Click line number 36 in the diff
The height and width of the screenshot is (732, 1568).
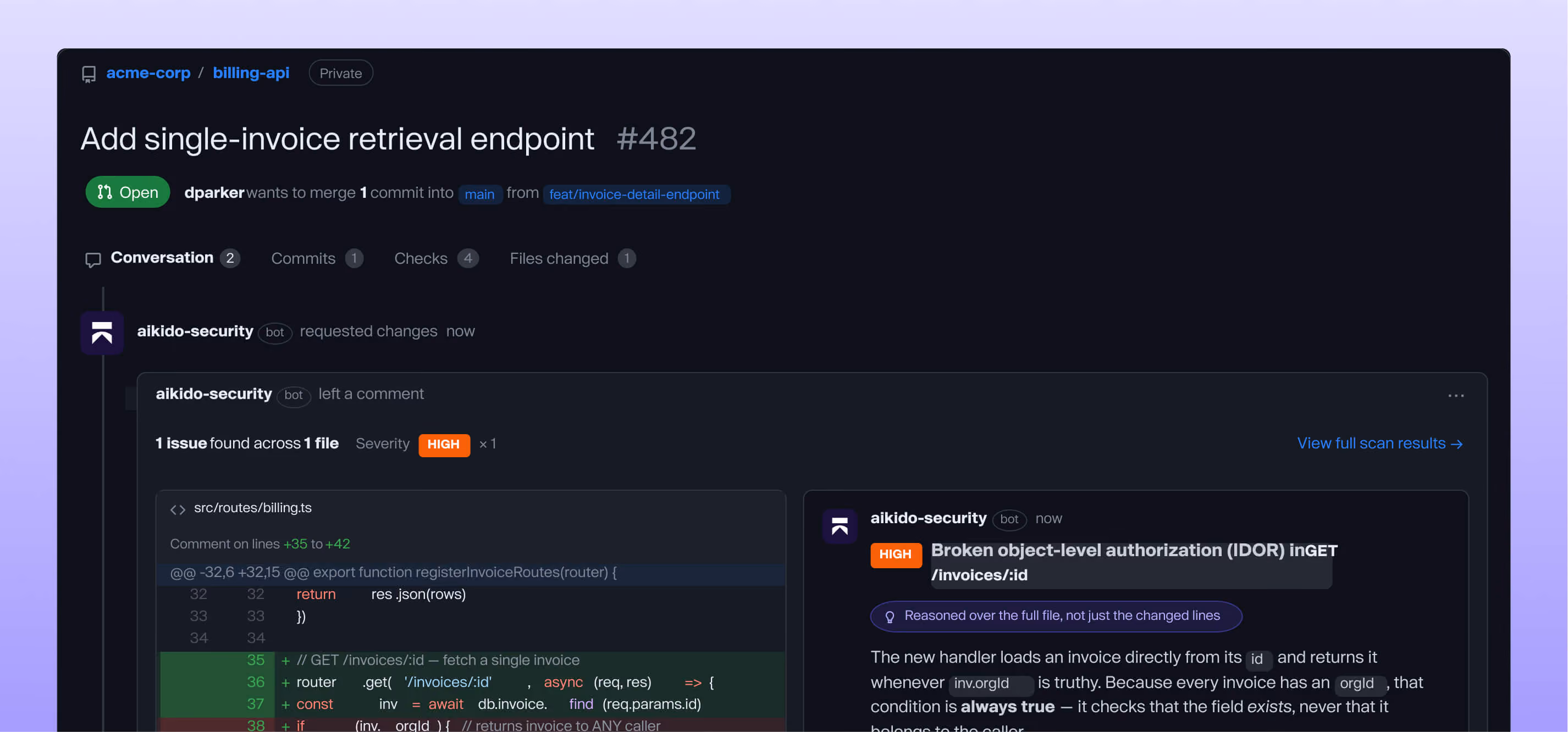pos(256,682)
